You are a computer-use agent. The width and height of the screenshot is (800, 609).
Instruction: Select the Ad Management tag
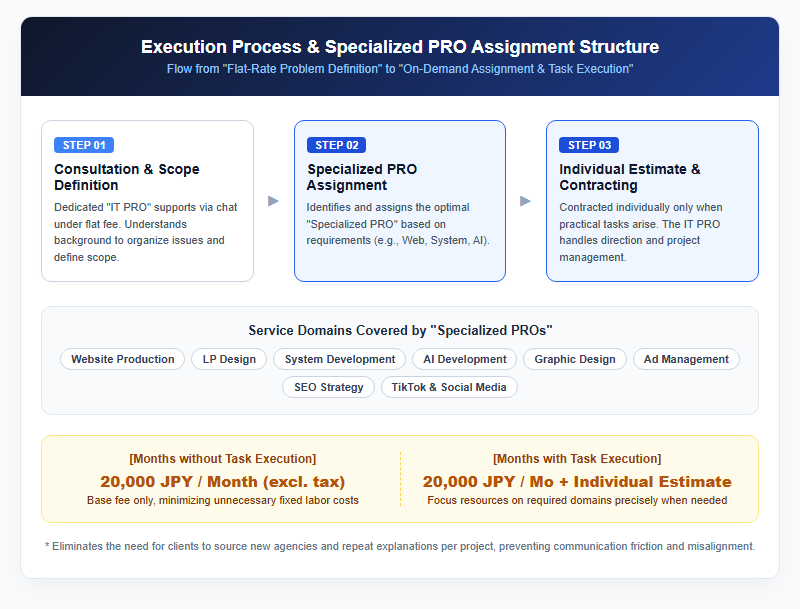686,359
